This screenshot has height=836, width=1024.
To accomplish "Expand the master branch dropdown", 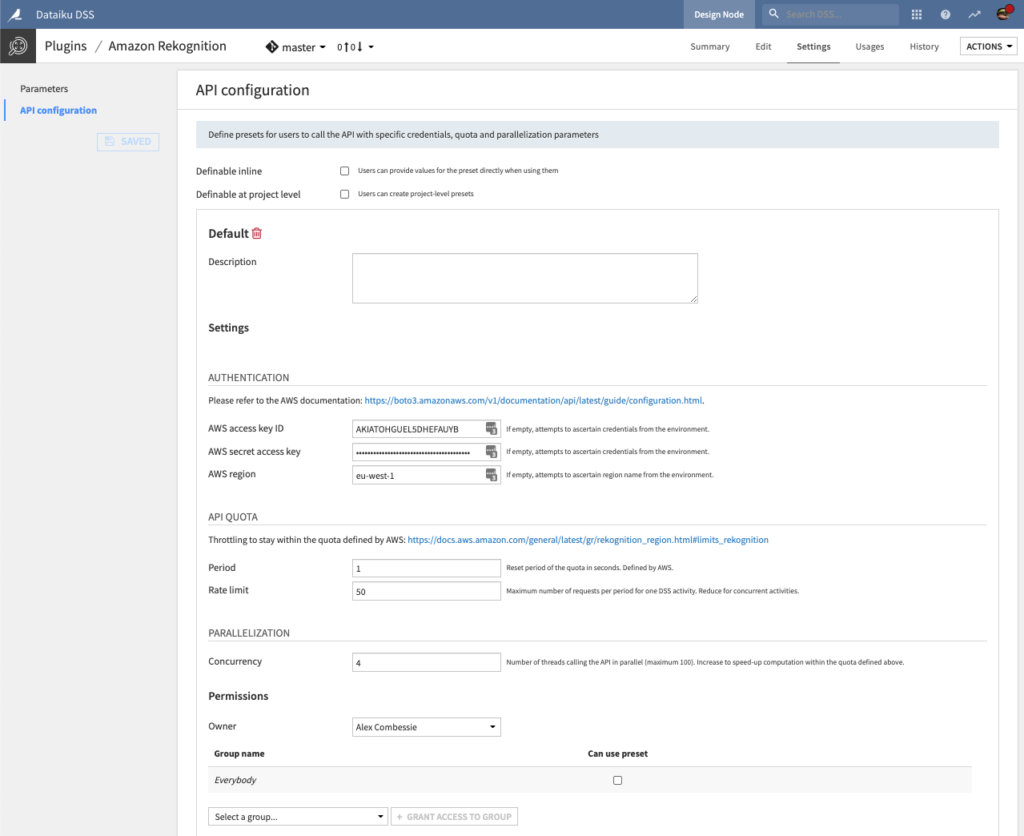I will 296,47.
